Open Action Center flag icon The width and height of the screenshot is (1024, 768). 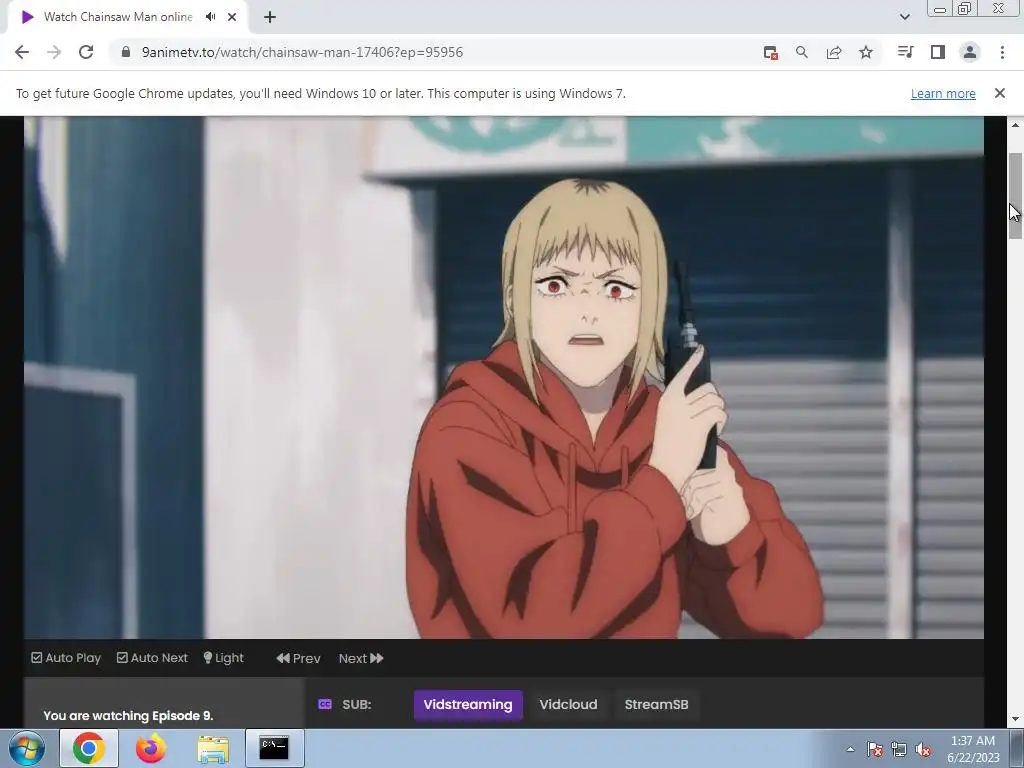click(x=875, y=749)
